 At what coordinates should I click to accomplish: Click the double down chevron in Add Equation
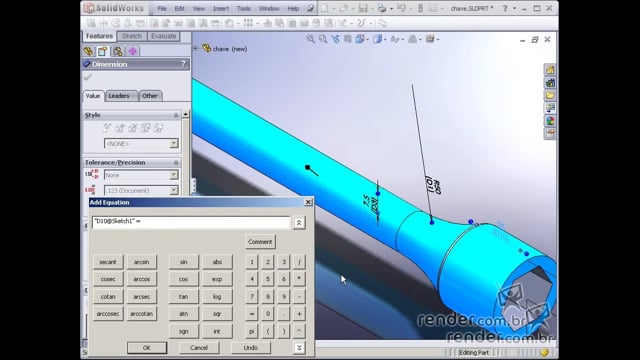pyautogui.click(x=299, y=348)
